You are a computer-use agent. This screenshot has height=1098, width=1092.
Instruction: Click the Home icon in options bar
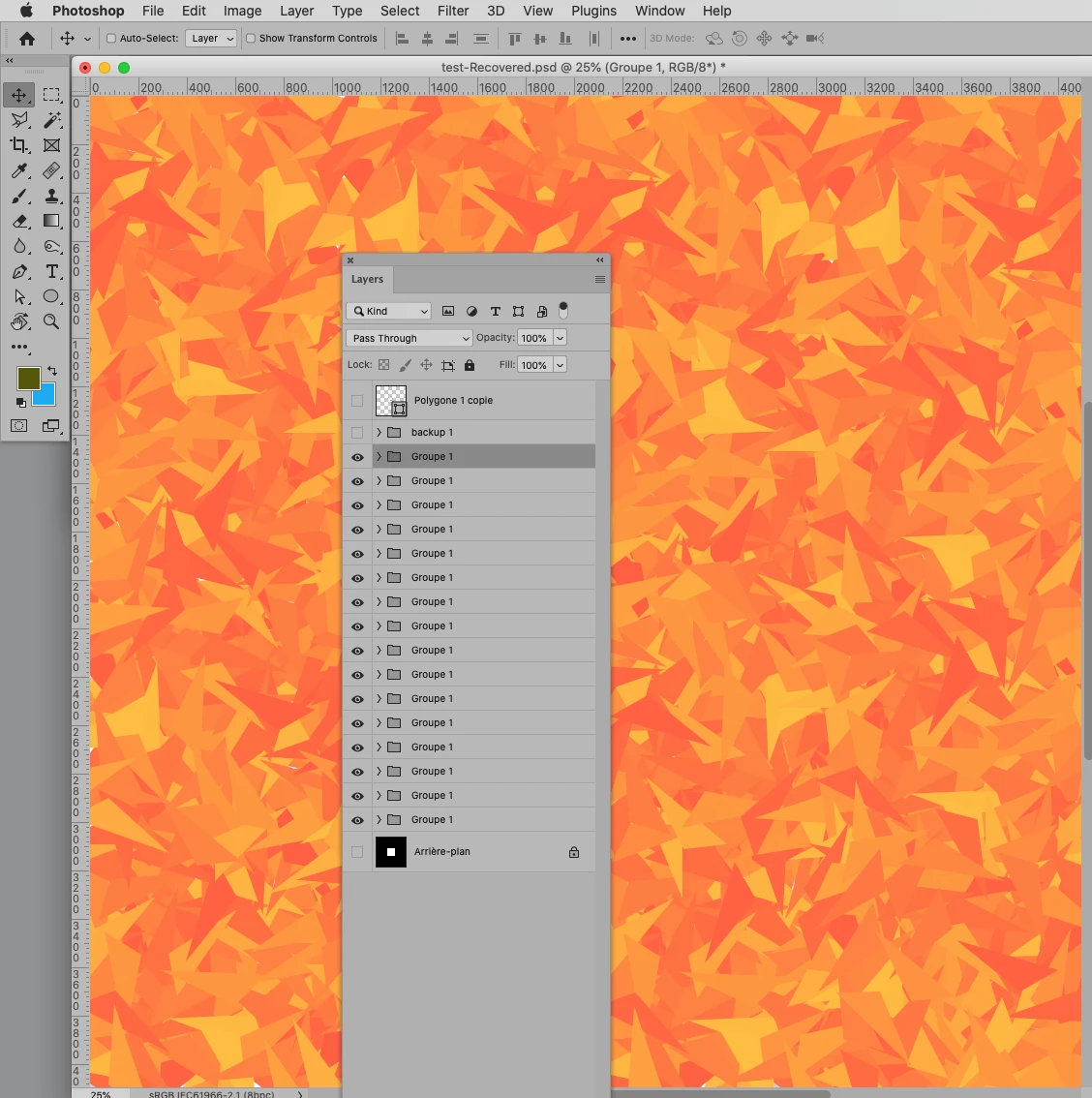click(x=26, y=39)
